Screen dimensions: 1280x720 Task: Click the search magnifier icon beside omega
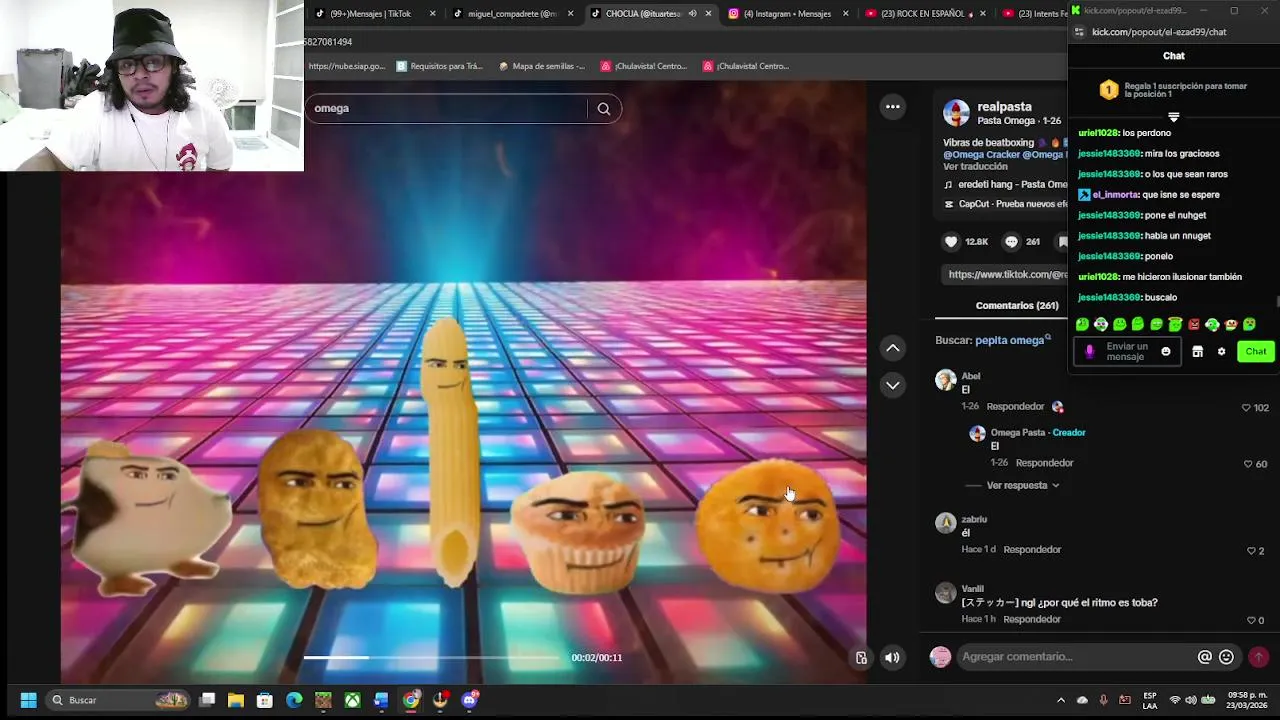604,109
